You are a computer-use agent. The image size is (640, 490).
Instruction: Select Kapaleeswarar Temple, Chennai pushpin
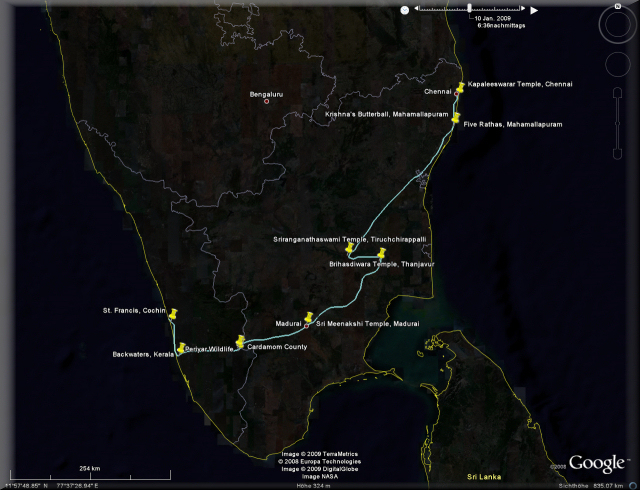coord(460,87)
